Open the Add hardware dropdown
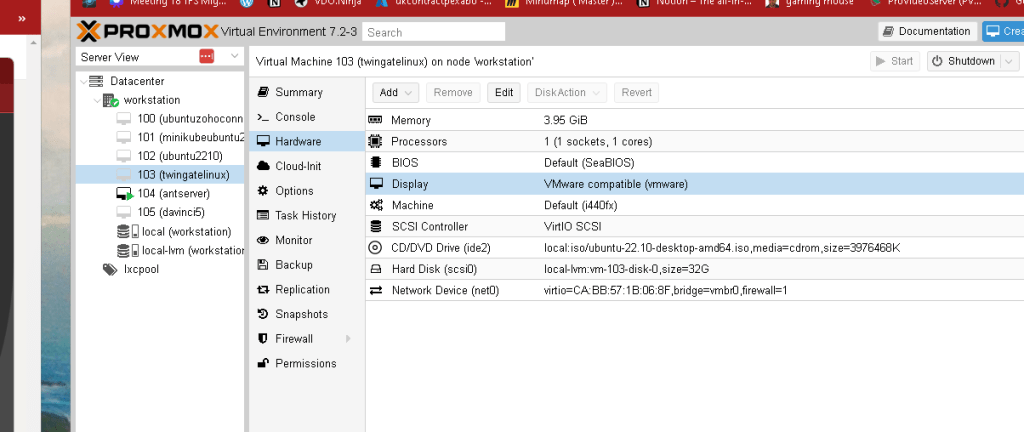Image resolution: width=1024 pixels, height=432 pixels. (x=396, y=93)
